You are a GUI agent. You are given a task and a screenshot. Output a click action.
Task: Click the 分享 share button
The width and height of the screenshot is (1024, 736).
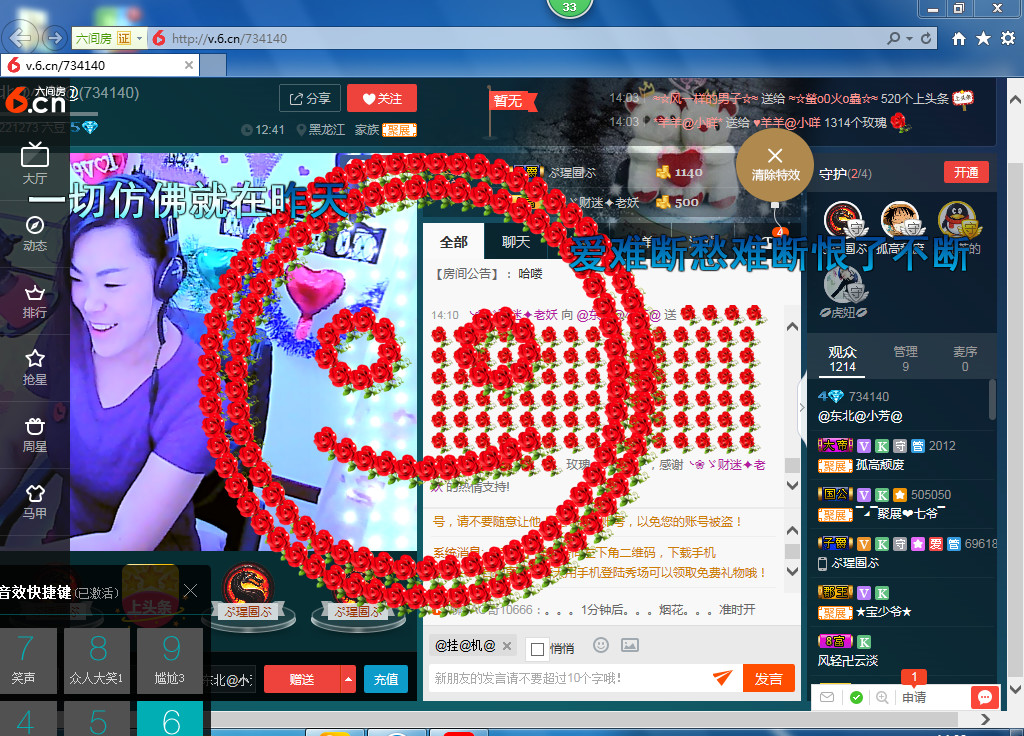[310, 99]
